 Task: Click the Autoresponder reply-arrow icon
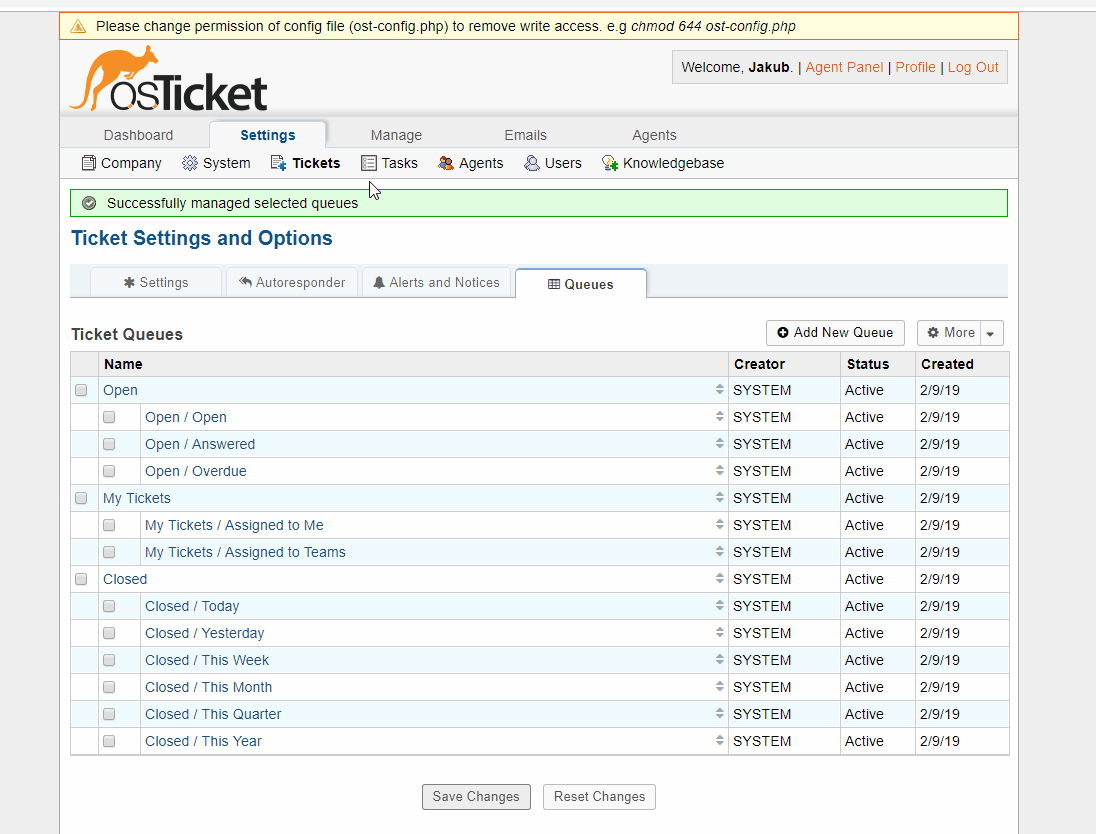[243, 282]
